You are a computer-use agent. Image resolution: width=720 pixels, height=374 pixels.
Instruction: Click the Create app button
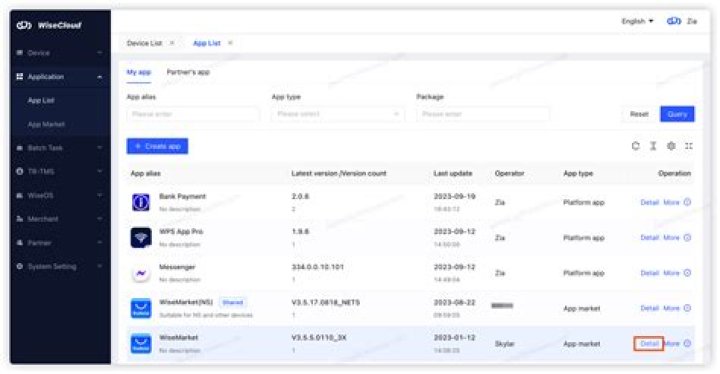(x=157, y=146)
